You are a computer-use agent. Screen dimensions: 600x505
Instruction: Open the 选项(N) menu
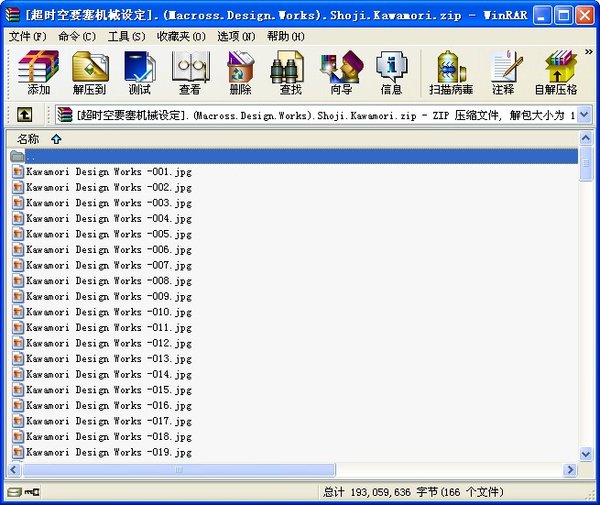click(x=236, y=37)
